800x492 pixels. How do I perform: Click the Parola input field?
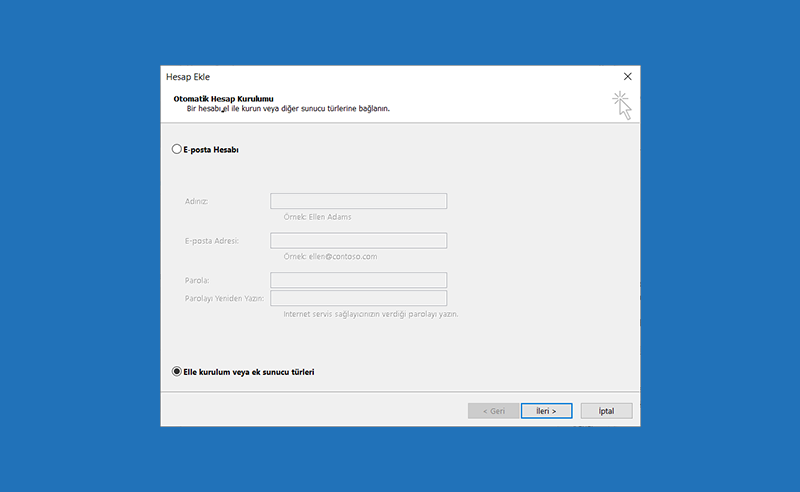pyautogui.click(x=359, y=280)
